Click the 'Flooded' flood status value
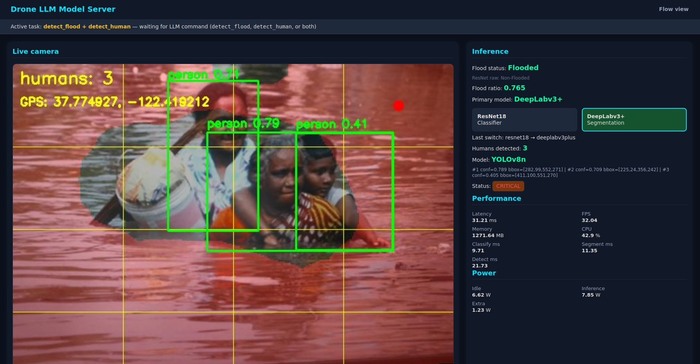This screenshot has width=700, height=364. [x=523, y=68]
